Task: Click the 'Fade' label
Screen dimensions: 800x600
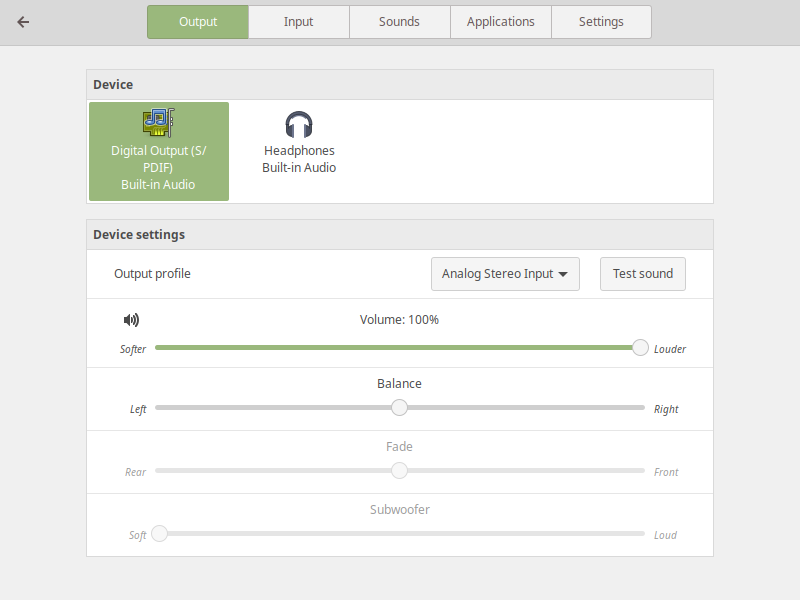Action: click(399, 447)
